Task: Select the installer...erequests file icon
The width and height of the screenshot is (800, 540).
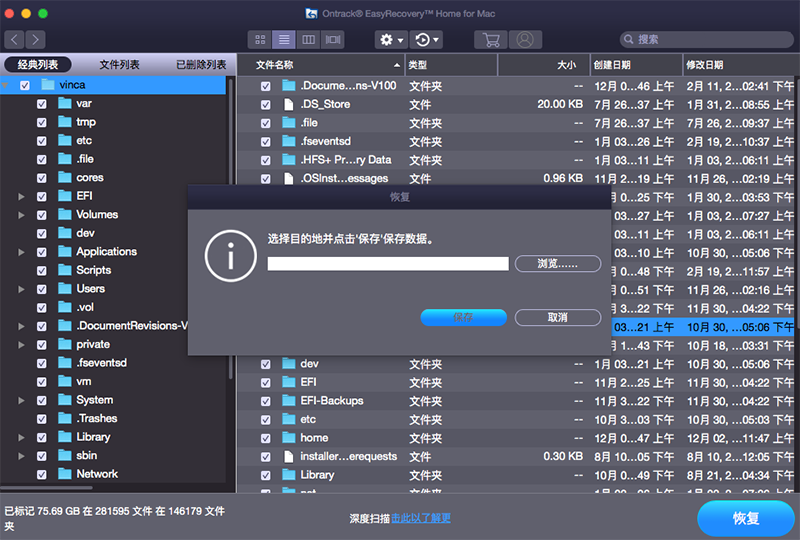Action: tap(289, 457)
